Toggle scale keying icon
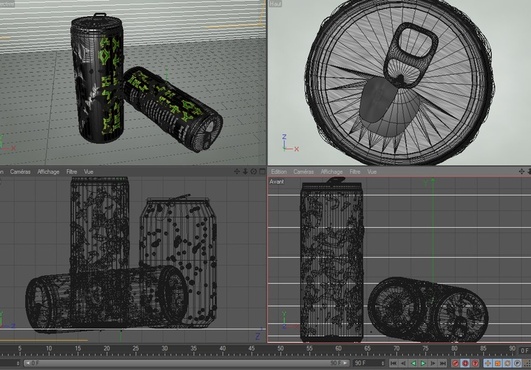The height and width of the screenshot is (370, 531). 497,363
